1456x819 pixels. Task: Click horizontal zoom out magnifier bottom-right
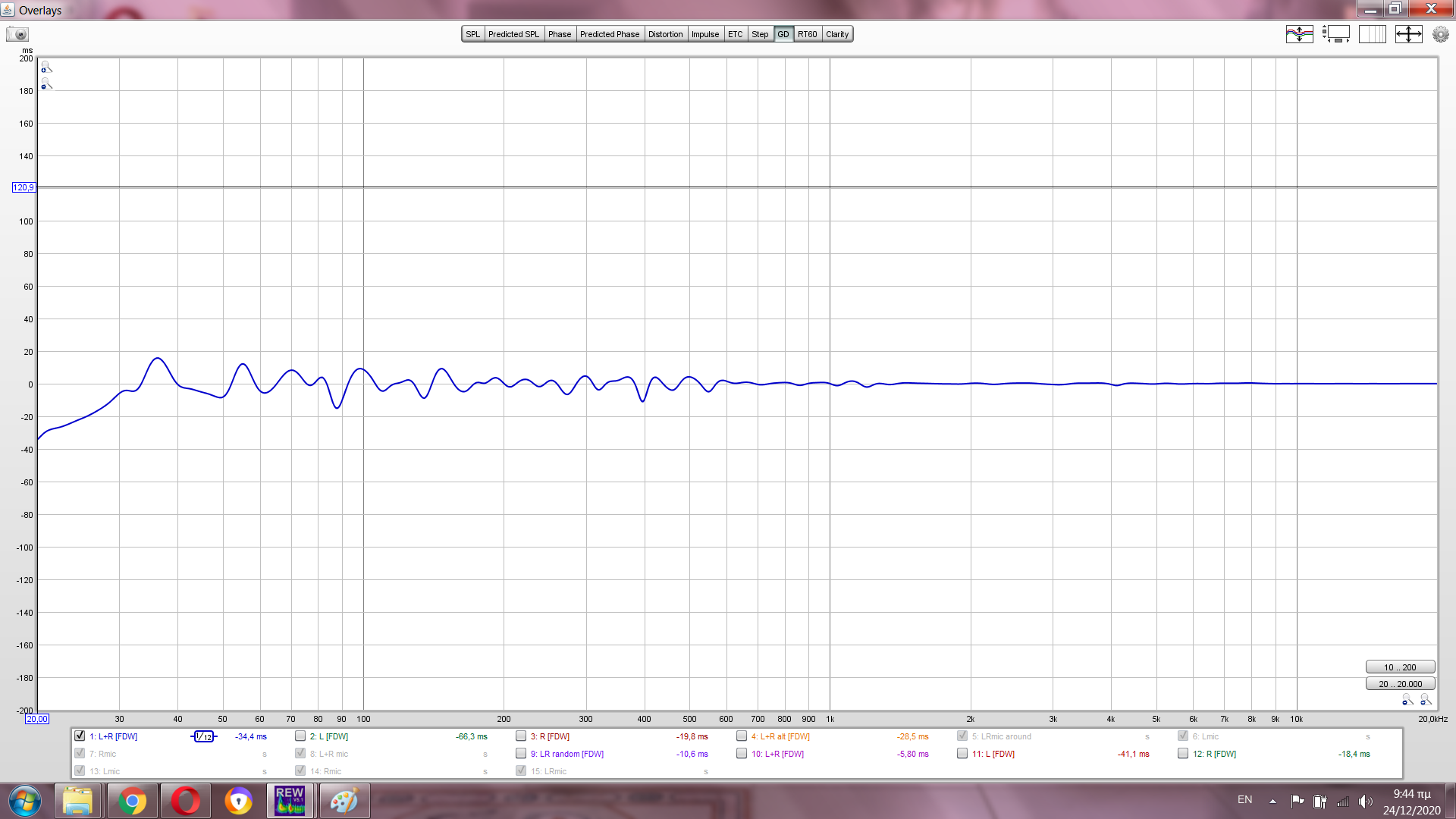click(1407, 700)
